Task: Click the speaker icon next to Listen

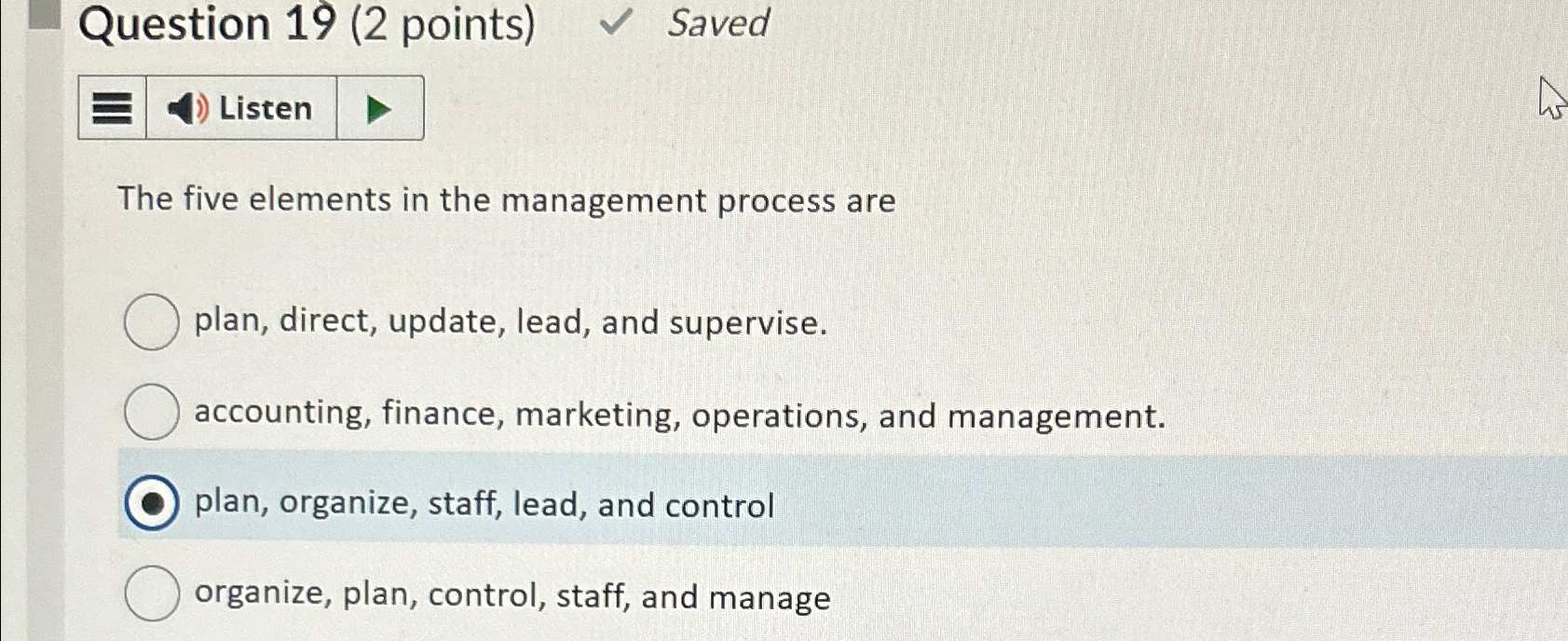Action: pos(184,108)
